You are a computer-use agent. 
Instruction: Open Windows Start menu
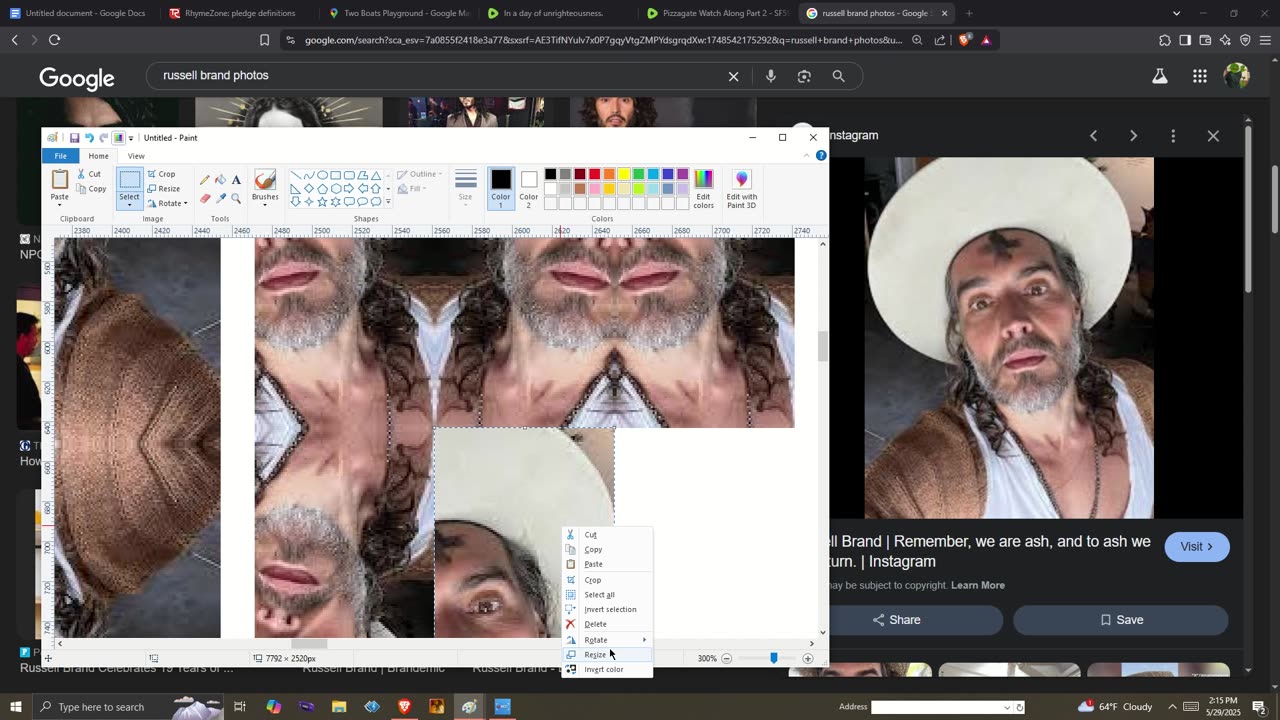click(x=15, y=707)
